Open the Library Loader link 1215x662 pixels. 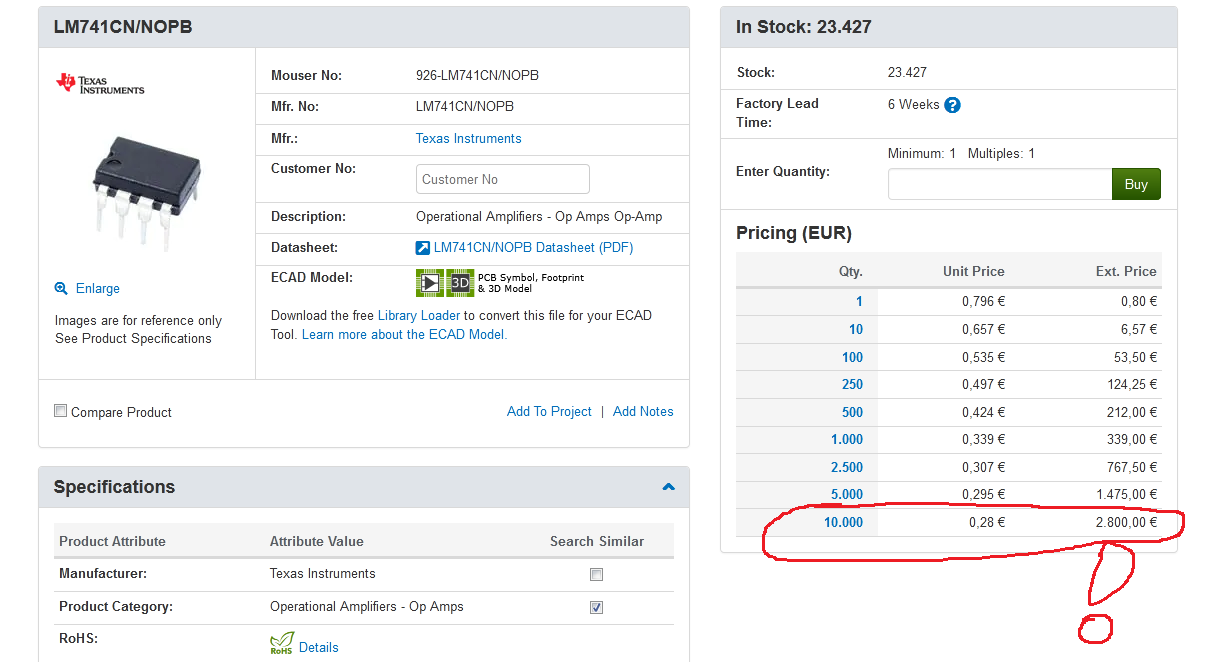coord(419,315)
